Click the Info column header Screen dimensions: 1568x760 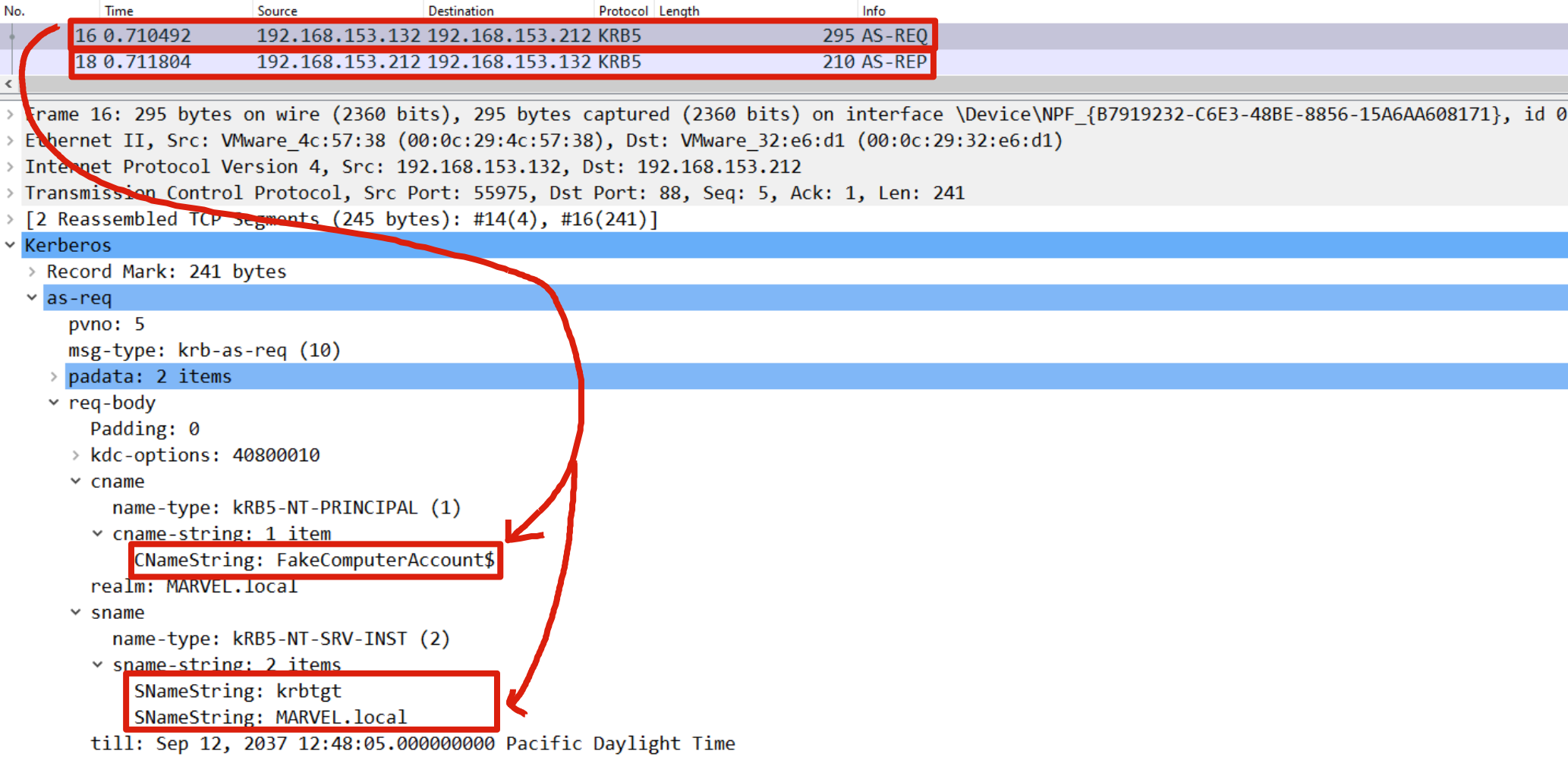coord(874,11)
